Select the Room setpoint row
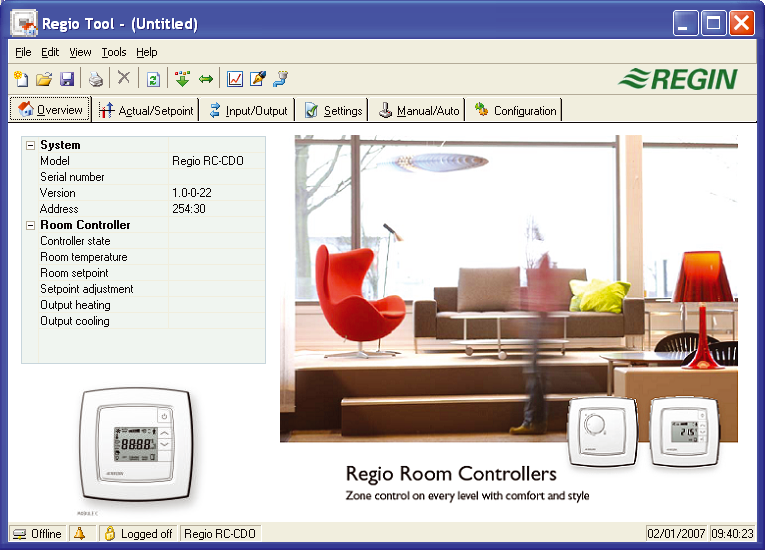The height and width of the screenshot is (550, 765). point(152,273)
